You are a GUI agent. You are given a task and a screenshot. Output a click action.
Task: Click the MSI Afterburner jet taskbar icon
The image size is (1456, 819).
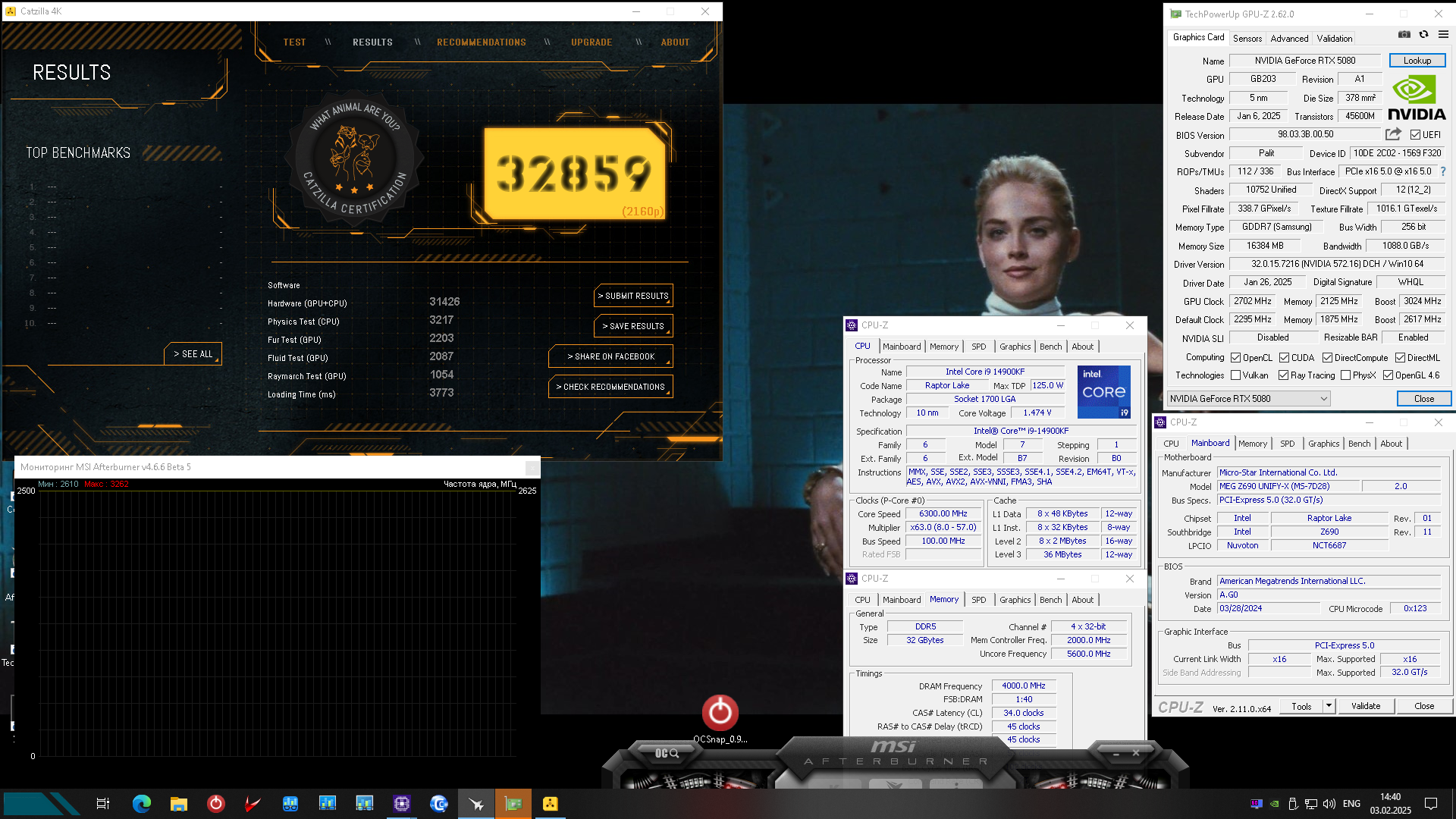tap(476, 804)
